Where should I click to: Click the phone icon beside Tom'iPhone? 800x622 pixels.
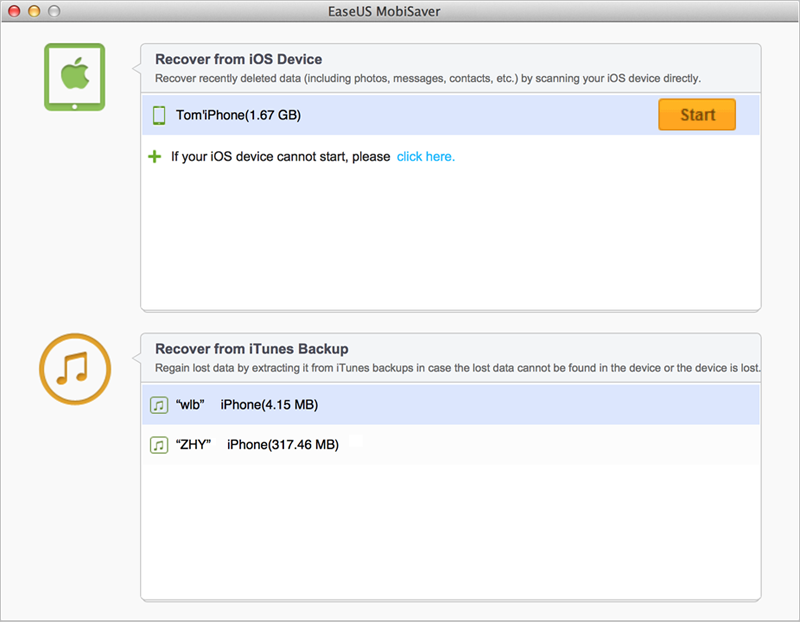click(x=158, y=115)
